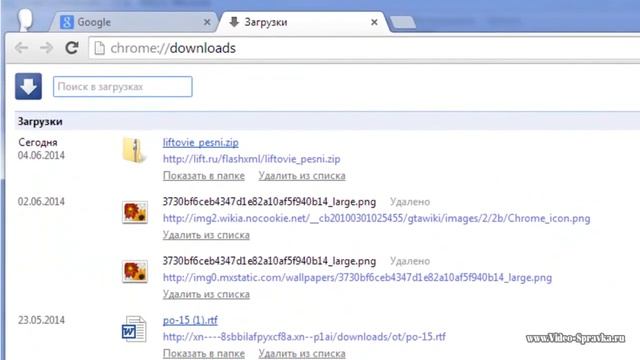Focus the chrome://downloads address bar

pos(364,48)
